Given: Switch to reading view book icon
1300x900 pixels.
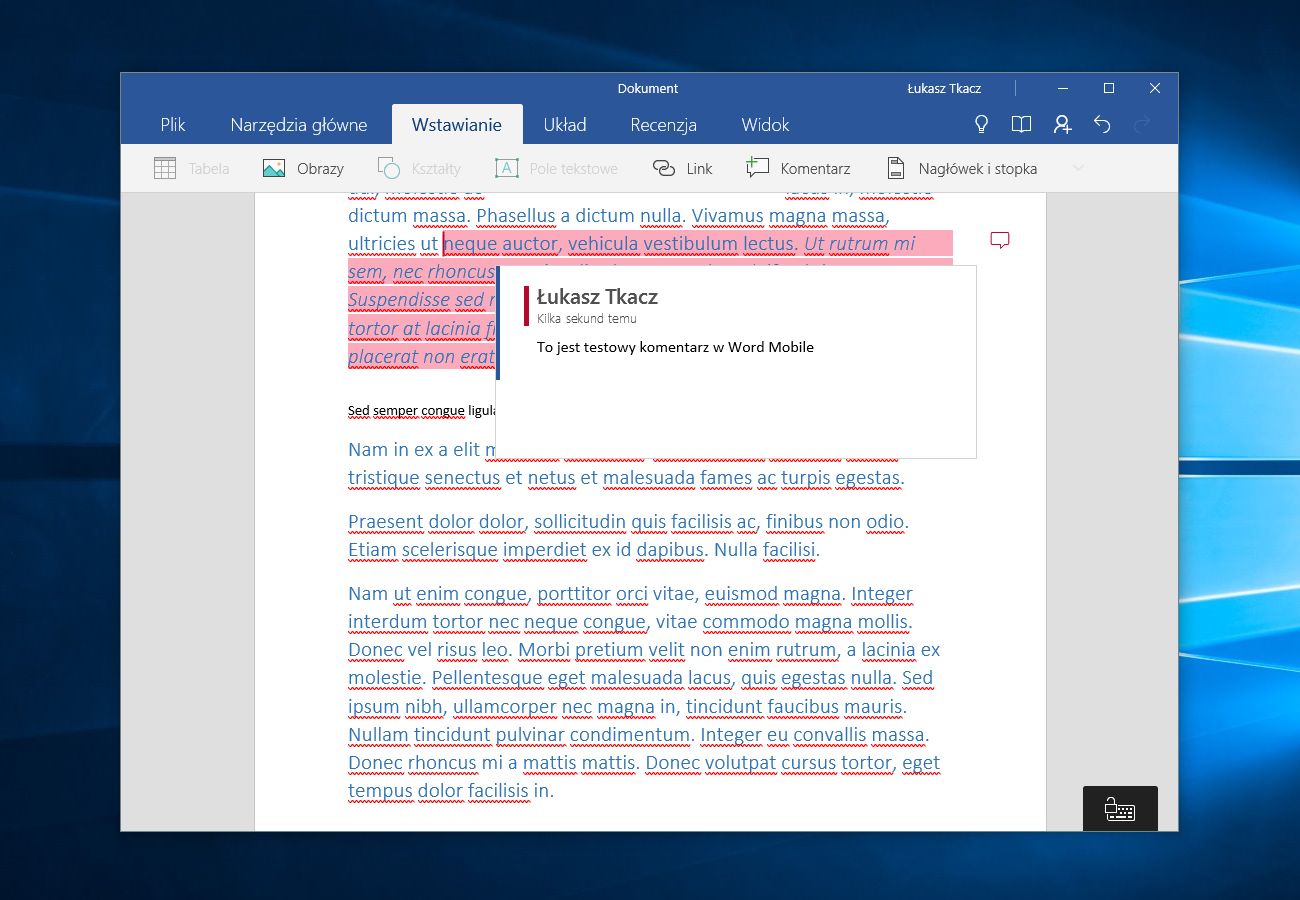Looking at the screenshot, I should [x=1021, y=125].
